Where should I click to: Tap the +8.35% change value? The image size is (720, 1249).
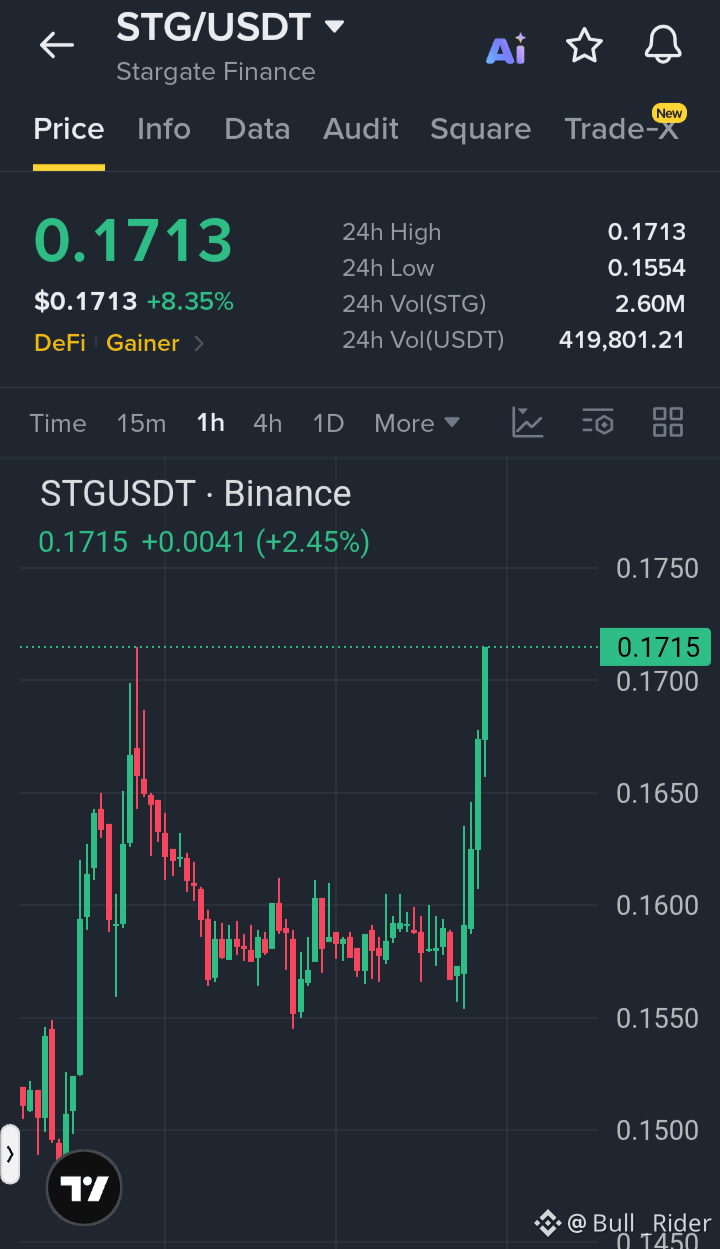coord(190,301)
